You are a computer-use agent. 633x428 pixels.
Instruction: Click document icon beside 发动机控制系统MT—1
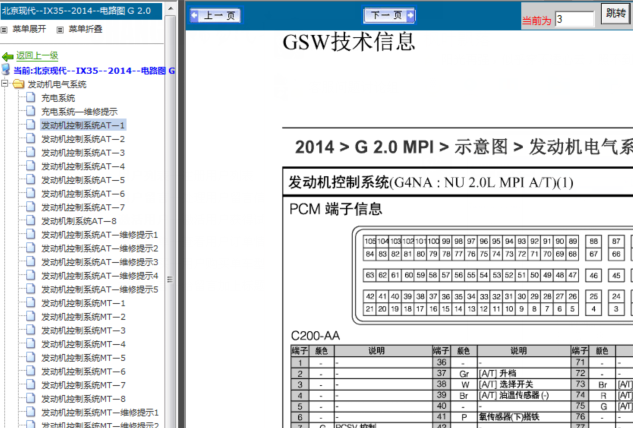click(31, 302)
